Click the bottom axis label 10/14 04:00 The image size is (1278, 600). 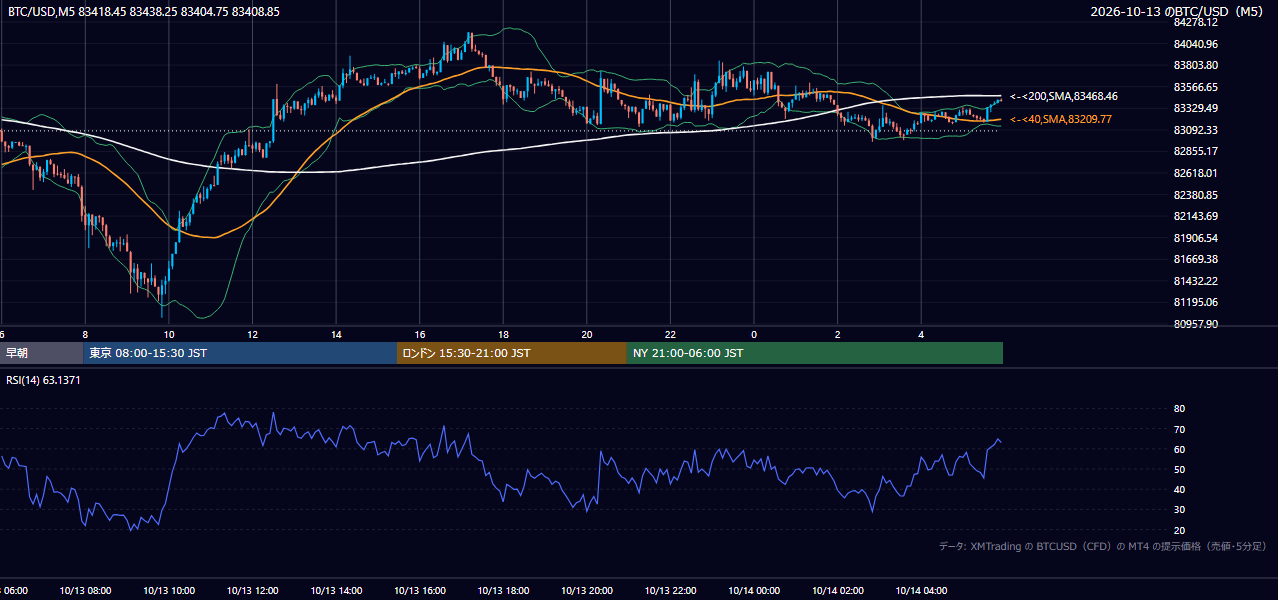(921, 590)
